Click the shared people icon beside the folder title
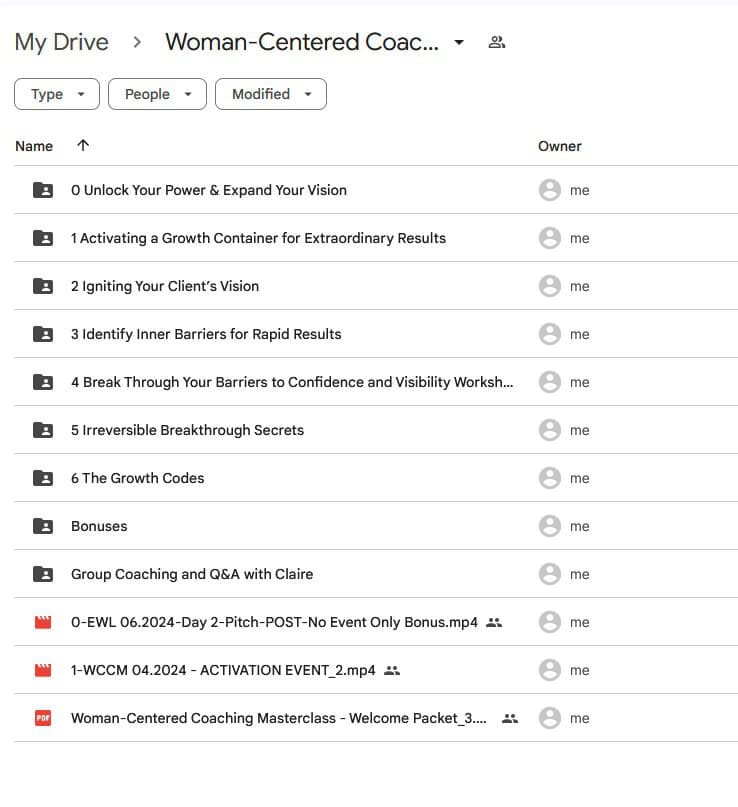This screenshot has width=738, height=807. click(496, 42)
